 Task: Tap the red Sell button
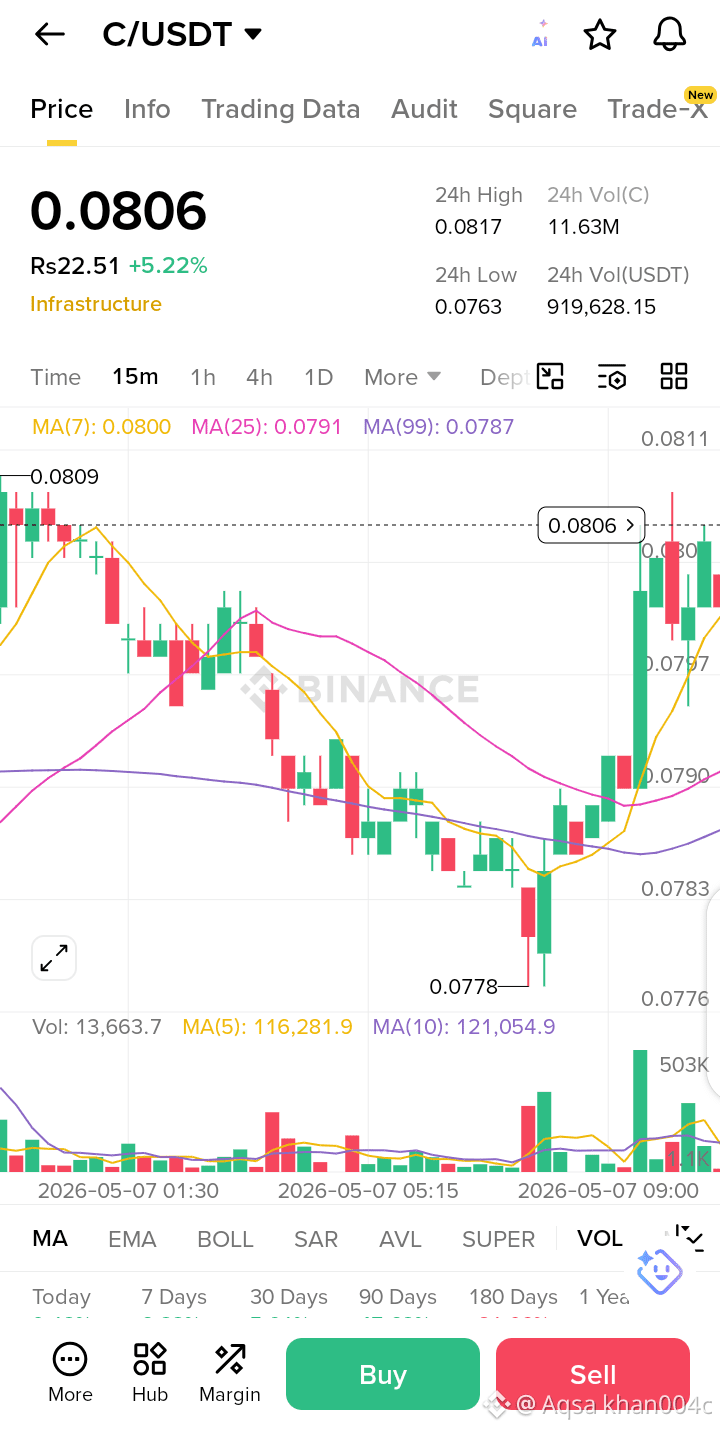[593, 1374]
